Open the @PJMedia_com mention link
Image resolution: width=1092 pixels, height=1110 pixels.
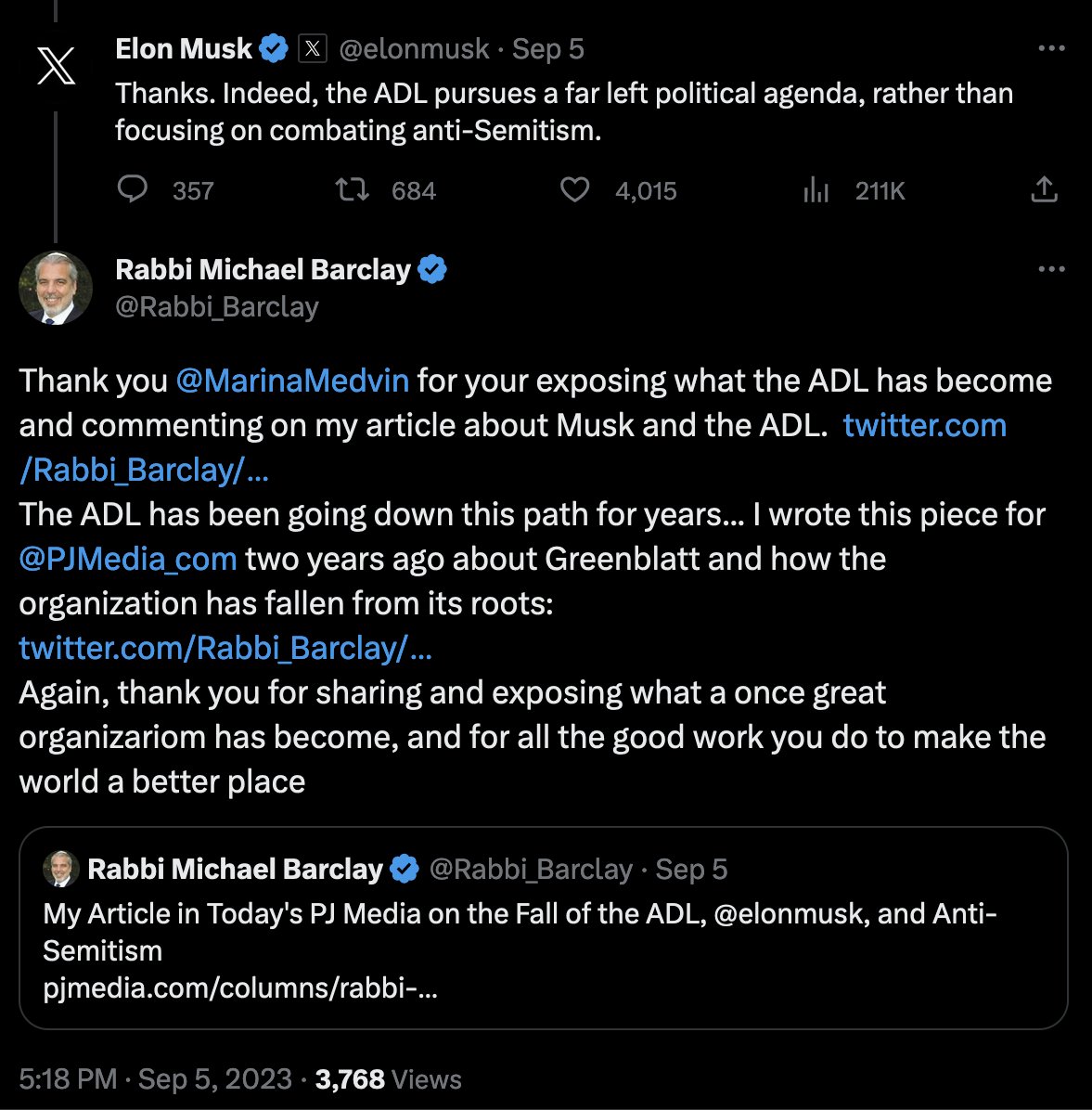128,559
